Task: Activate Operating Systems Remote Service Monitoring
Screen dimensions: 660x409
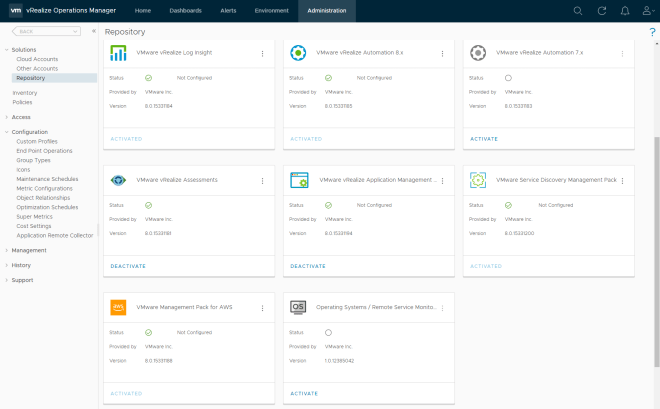Action: pyautogui.click(x=304, y=394)
